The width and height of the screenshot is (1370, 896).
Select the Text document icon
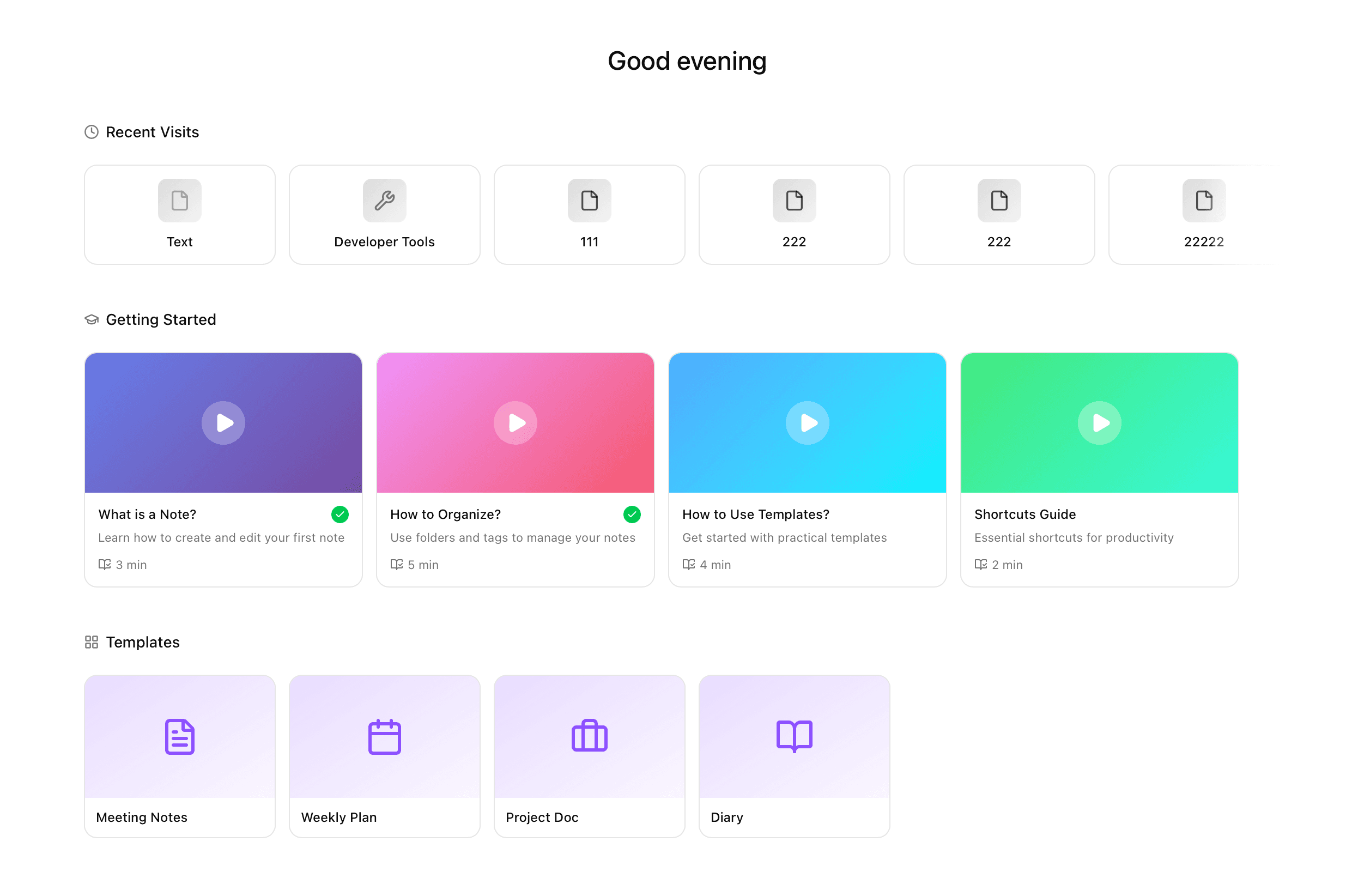(179, 201)
